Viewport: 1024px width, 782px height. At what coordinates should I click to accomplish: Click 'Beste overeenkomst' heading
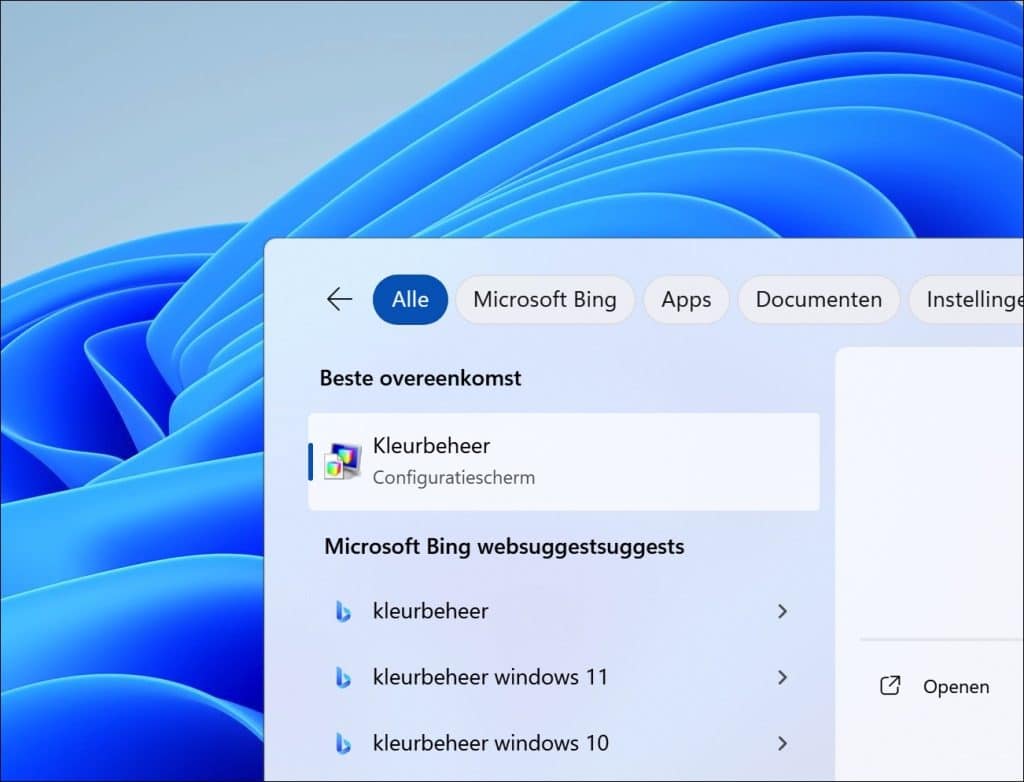(x=421, y=378)
